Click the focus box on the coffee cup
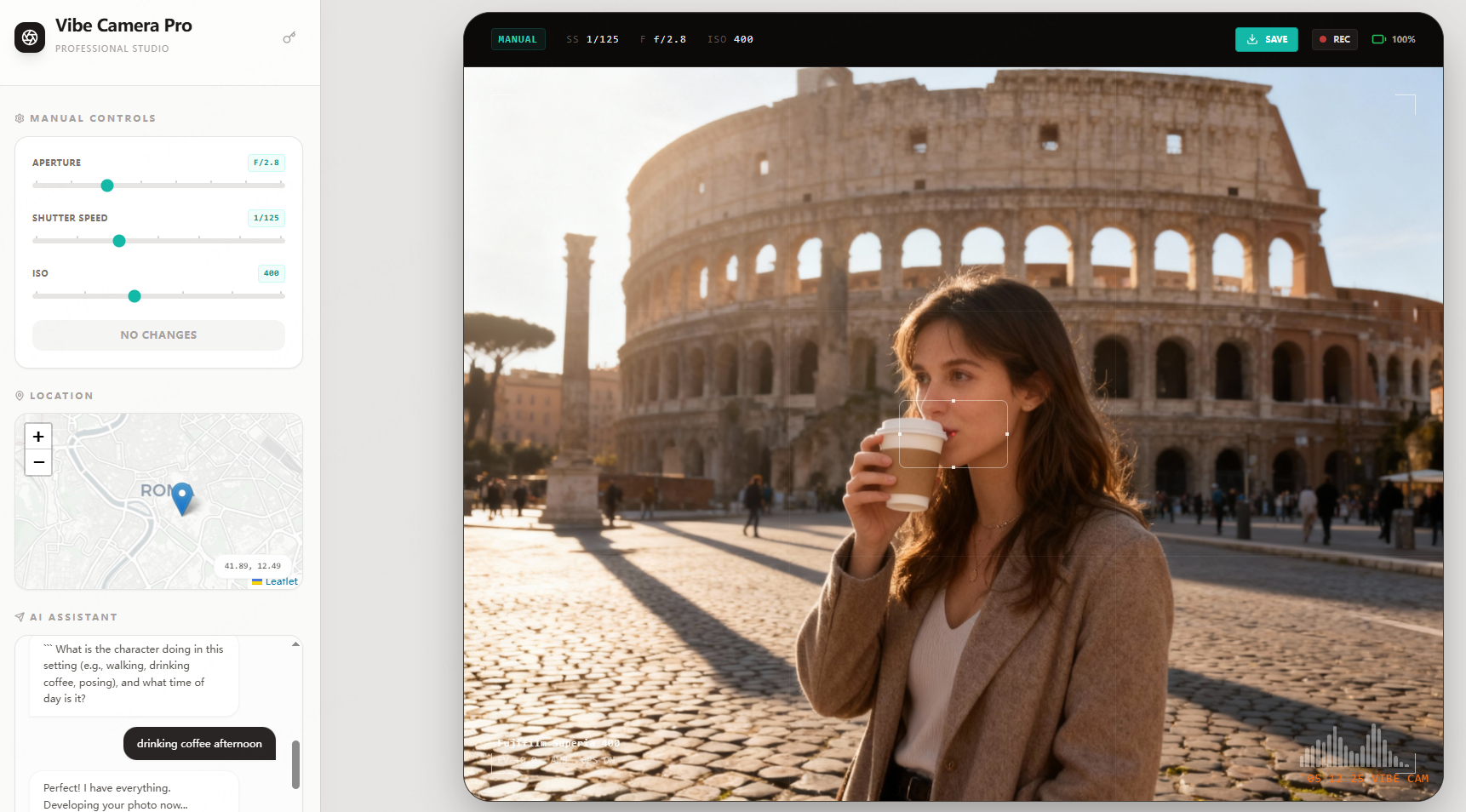Viewport: 1466px width, 812px height. pyautogui.click(x=953, y=434)
